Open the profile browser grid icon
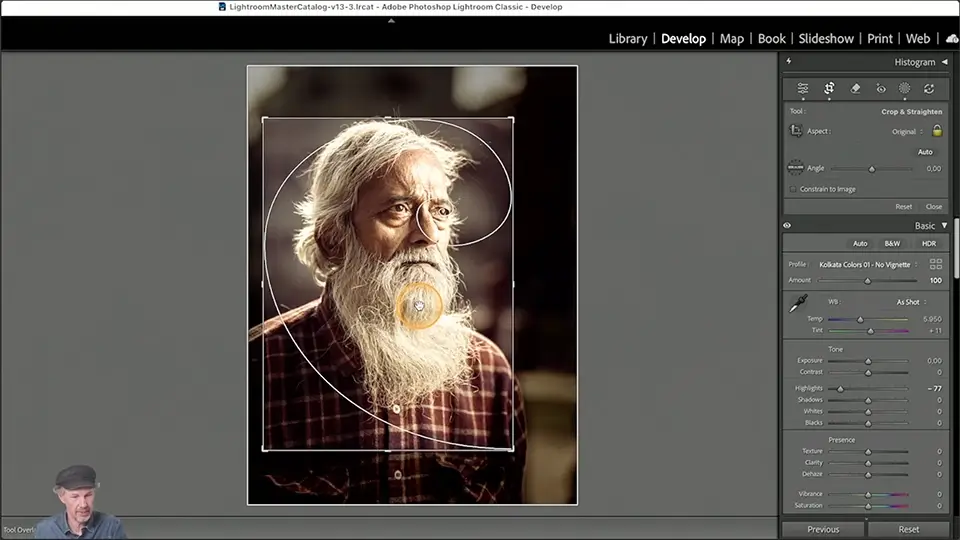 (936, 264)
